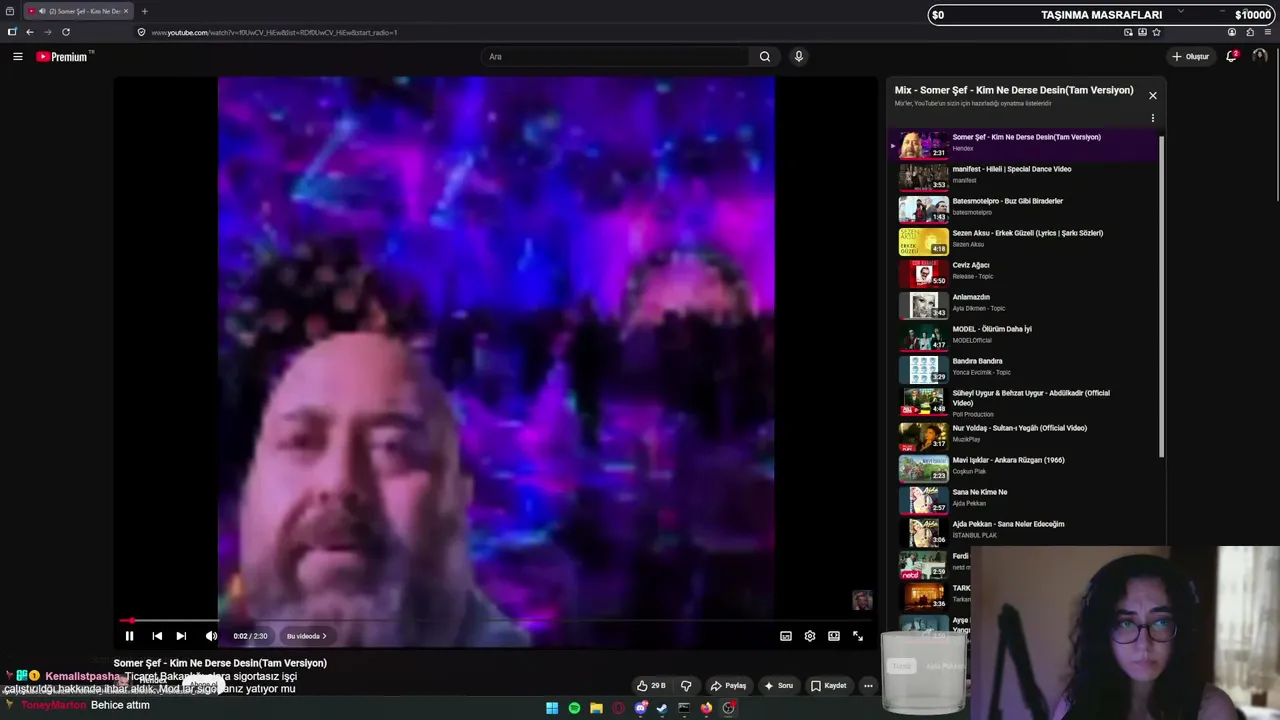Select 'Anlamazdın' by Ayla Dikmen
The height and width of the screenshot is (720, 1280).
pyautogui.click(x=1024, y=305)
